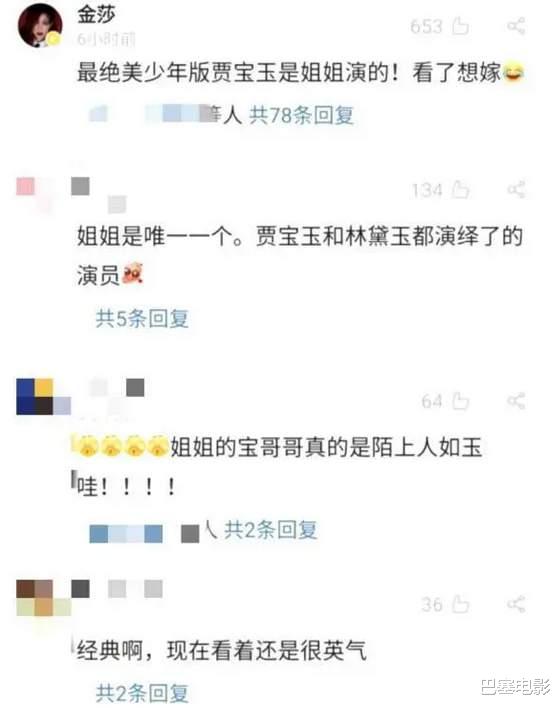Open brown pixelated avatar of last commenter

coord(43,598)
